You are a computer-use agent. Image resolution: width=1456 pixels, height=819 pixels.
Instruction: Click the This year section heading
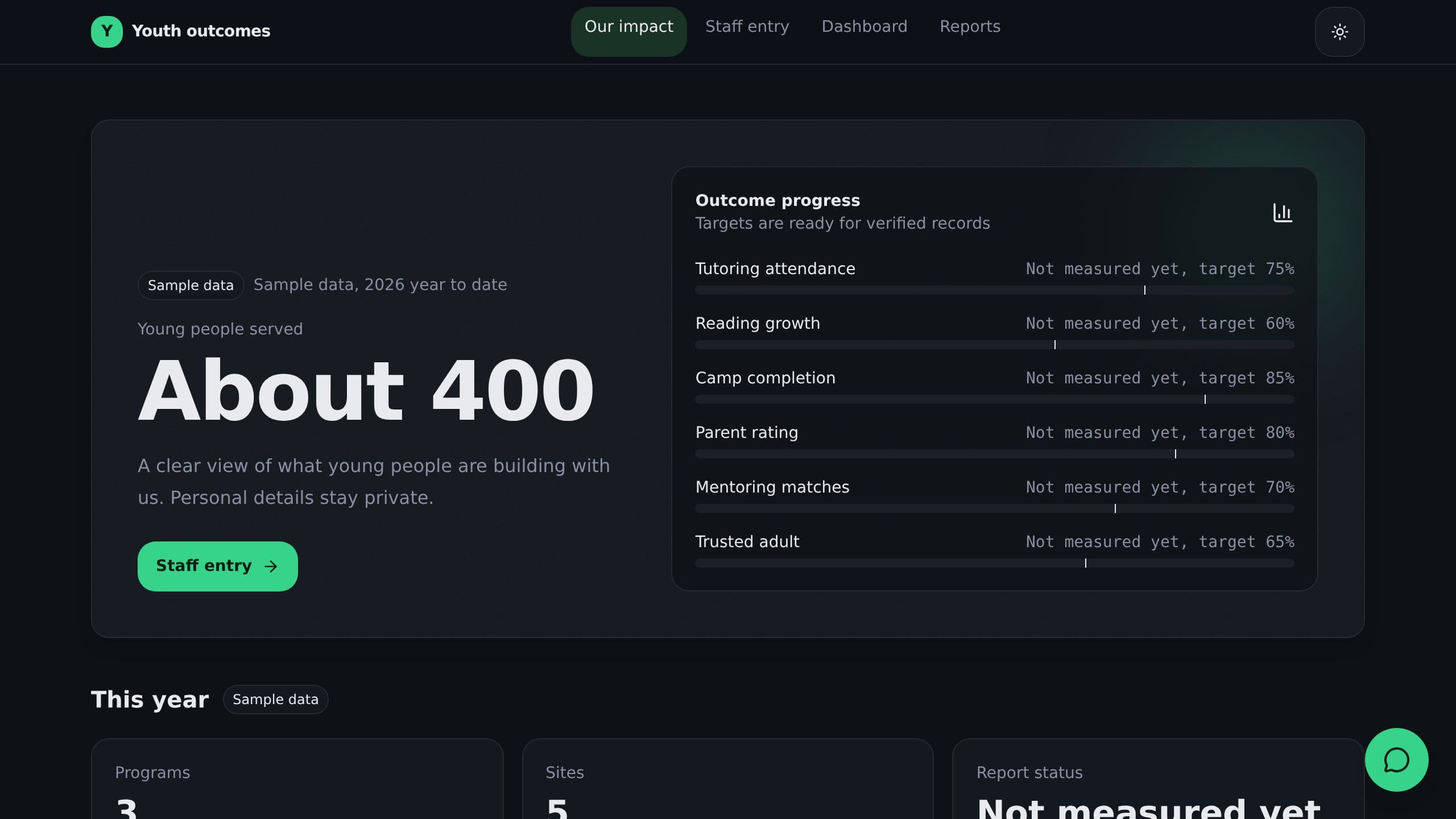tap(150, 700)
